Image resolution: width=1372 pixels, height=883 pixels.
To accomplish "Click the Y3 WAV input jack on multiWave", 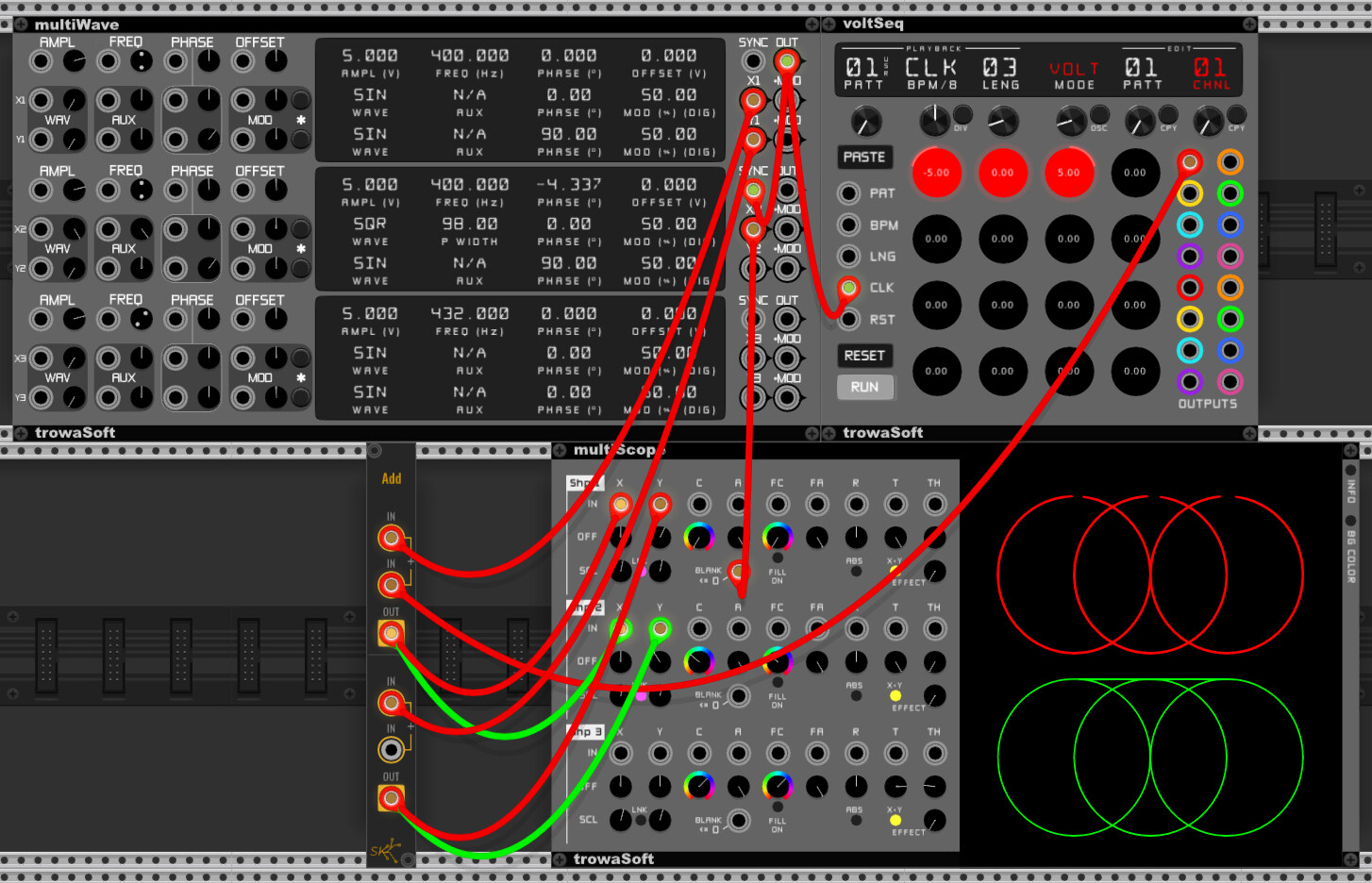I will click(41, 397).
